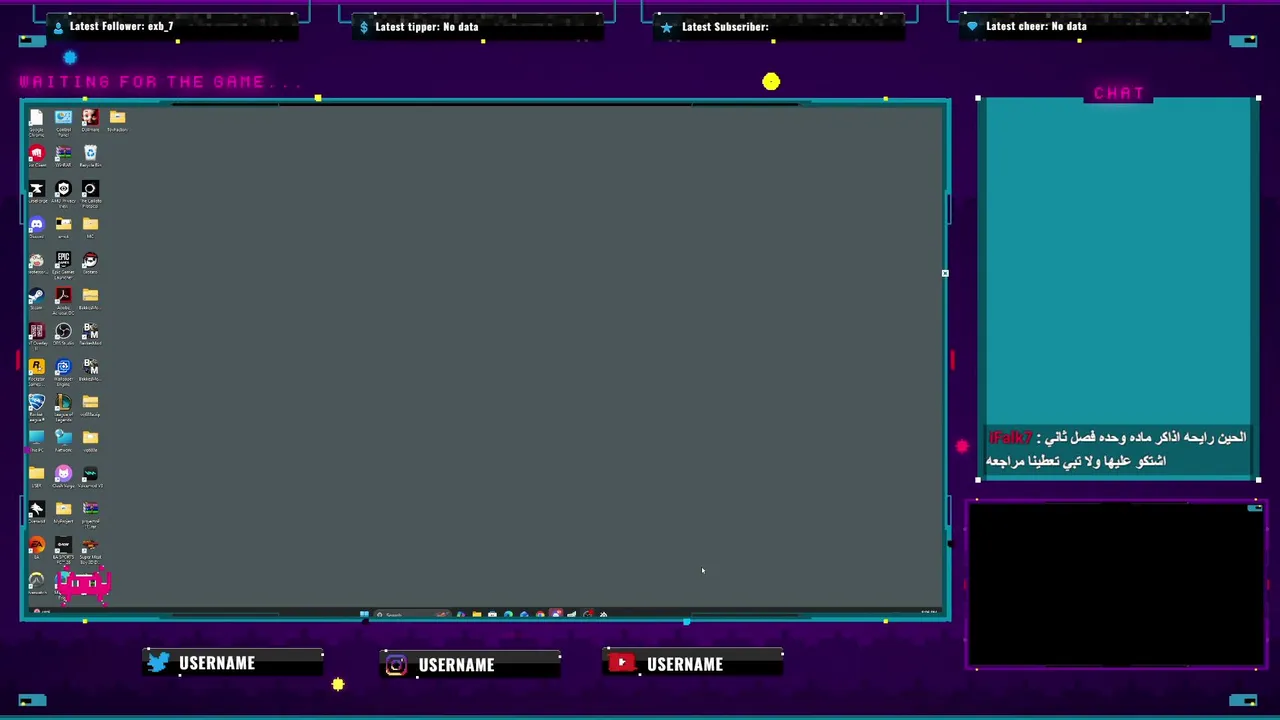Screen dimensions: 1280x720
Task: Select The Callisto Protocol shortcut
Action: tap(90, 193)
